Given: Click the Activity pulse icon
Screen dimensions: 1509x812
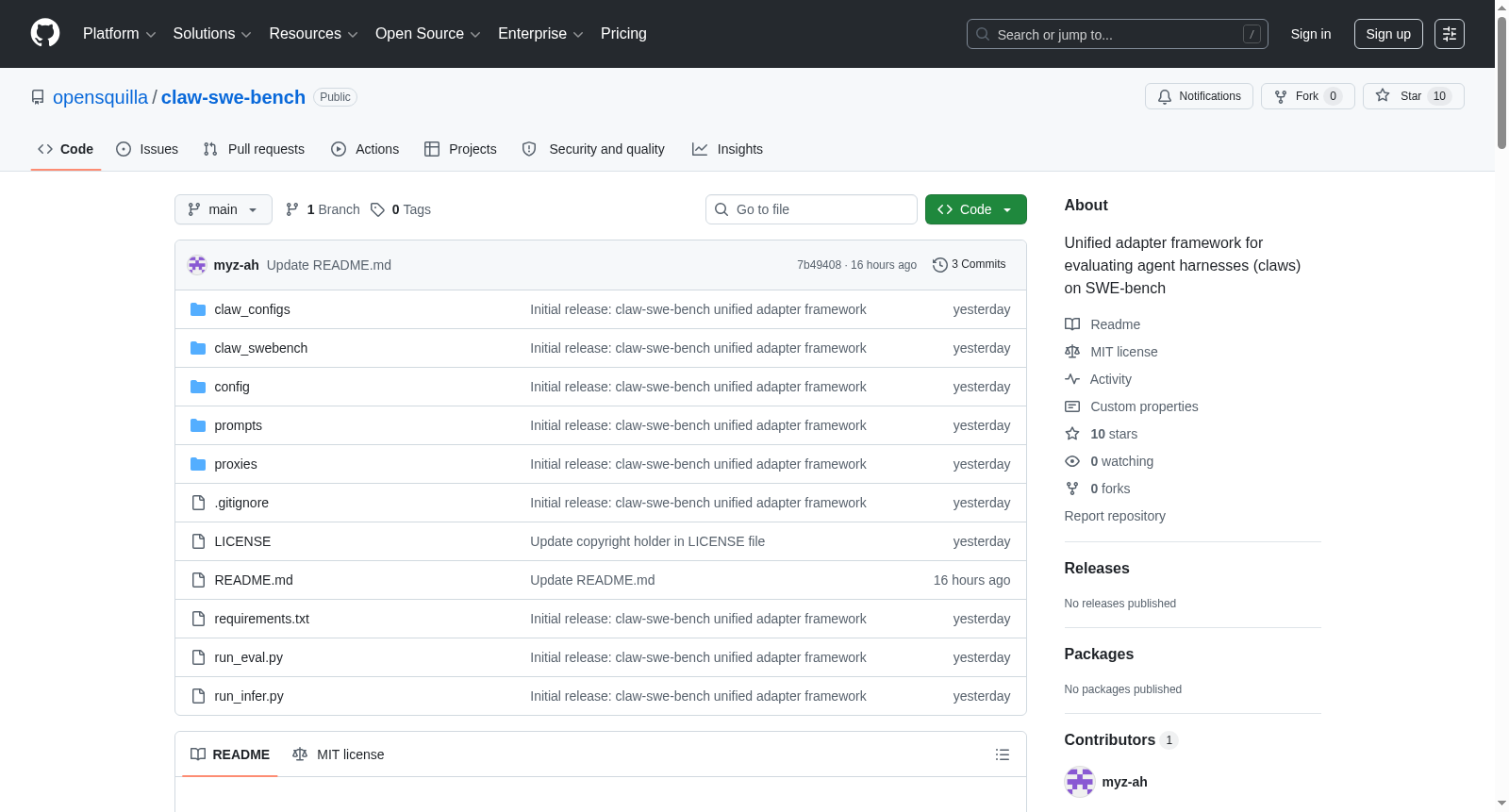Looking at the screenshot, I should coord(1072,379).
